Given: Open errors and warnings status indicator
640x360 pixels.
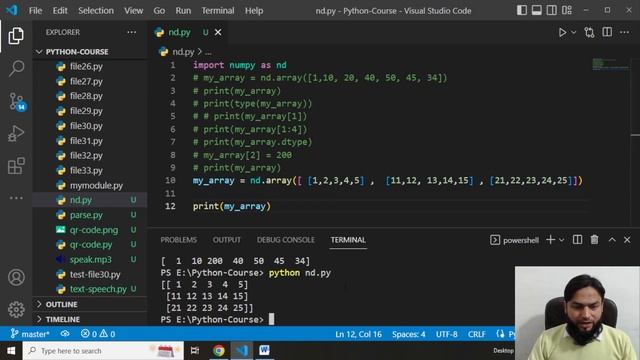Looking at the screenshot, I should point(98,334).
